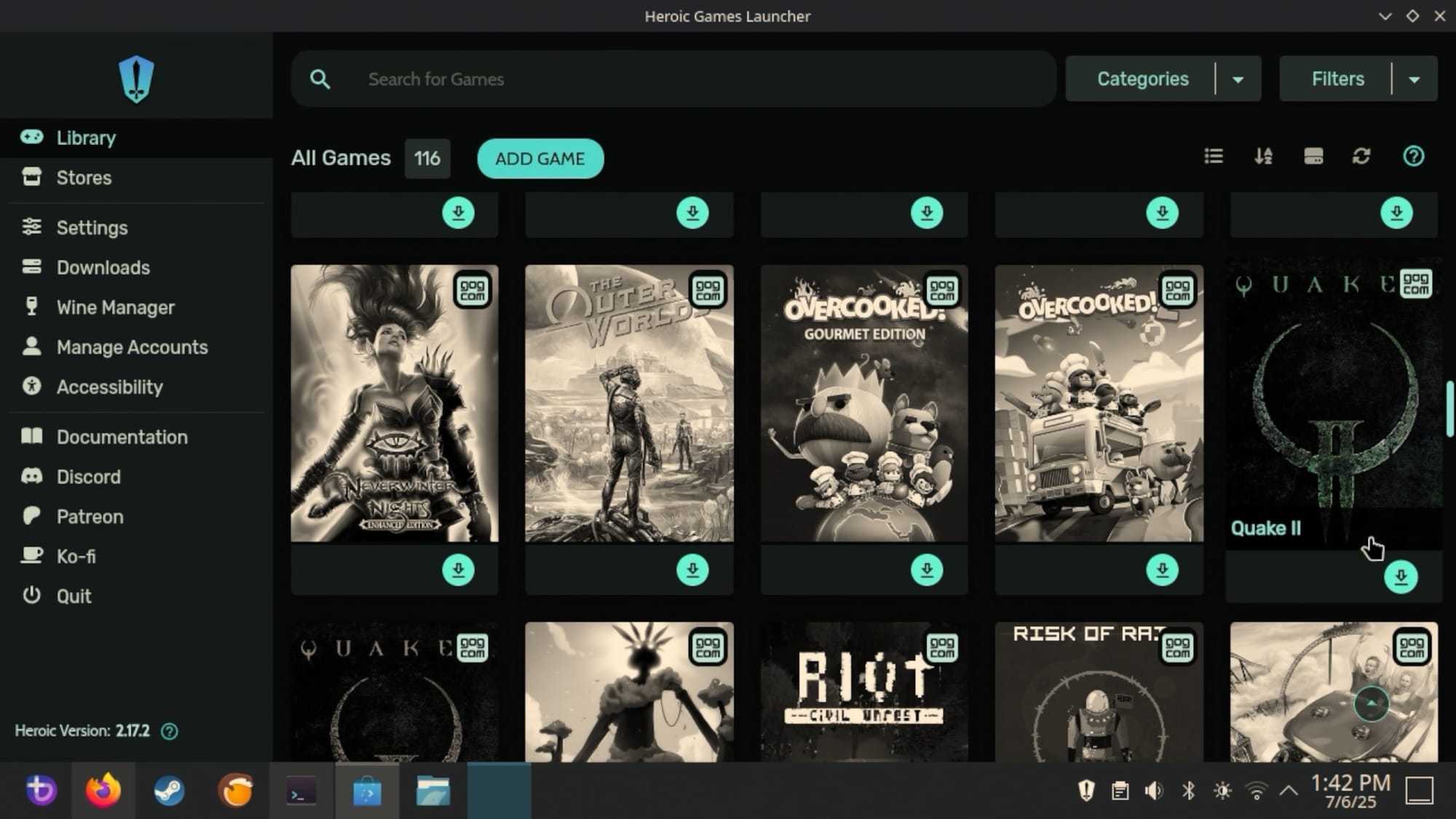Click the Categories button
Image resolution: width=1456 pixels, height=819 pixels.
(1142, 79)
